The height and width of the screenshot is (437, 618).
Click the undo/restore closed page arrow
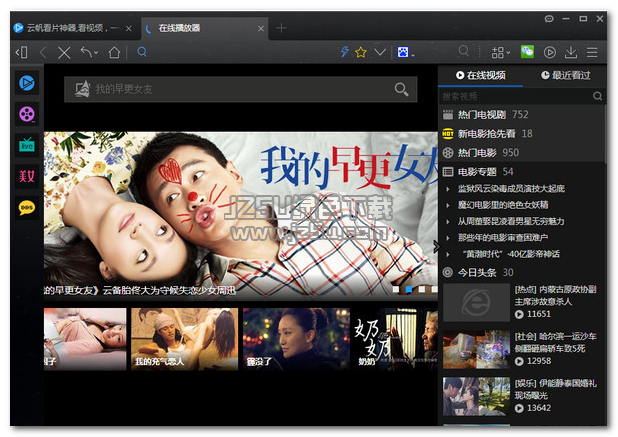86,52
